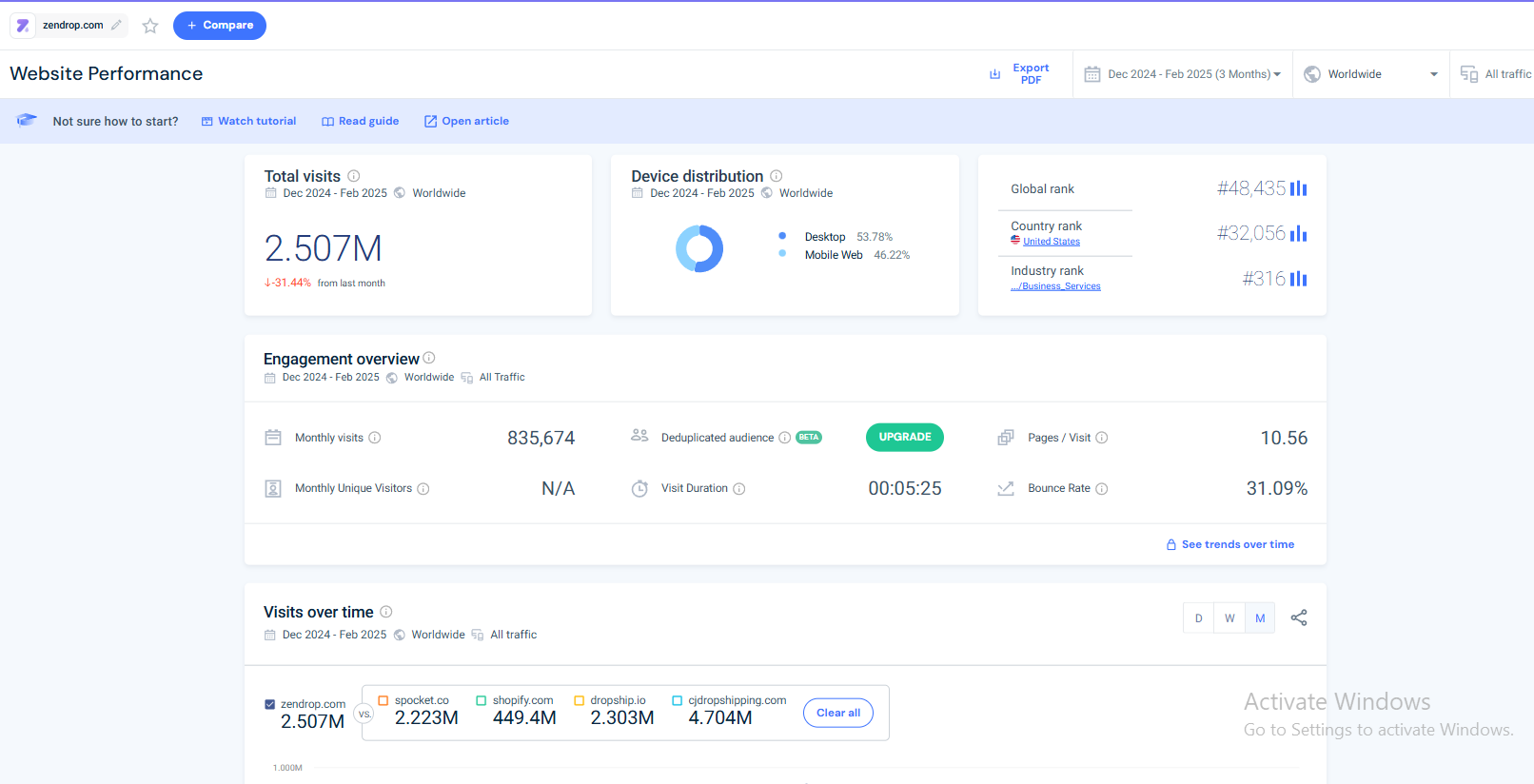Click the Industry rank bar chart icon
This screenshot has height=784, width=1534.
tap(1298, 279)
